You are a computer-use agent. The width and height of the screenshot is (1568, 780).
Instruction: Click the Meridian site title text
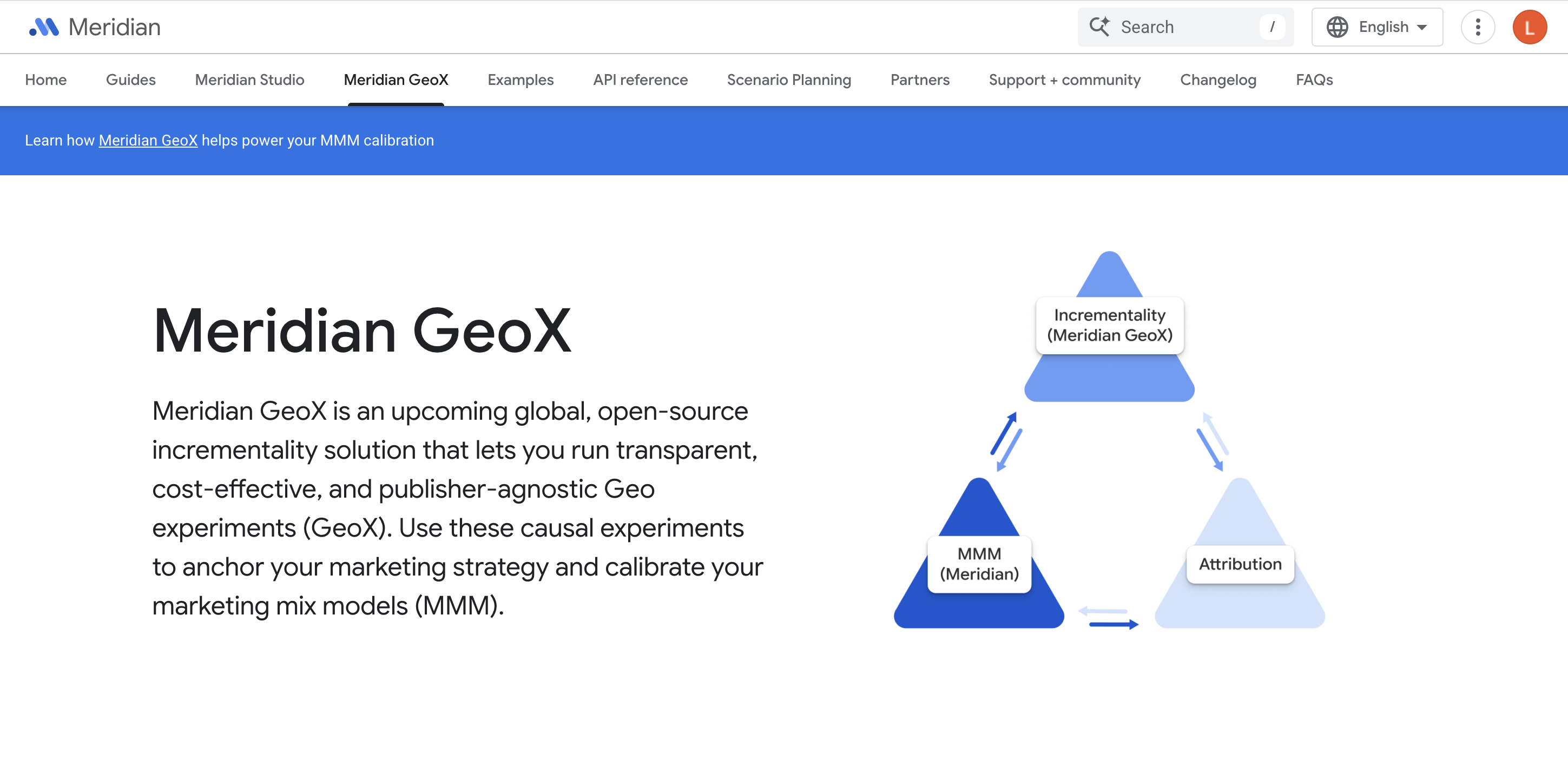(115, 28)
